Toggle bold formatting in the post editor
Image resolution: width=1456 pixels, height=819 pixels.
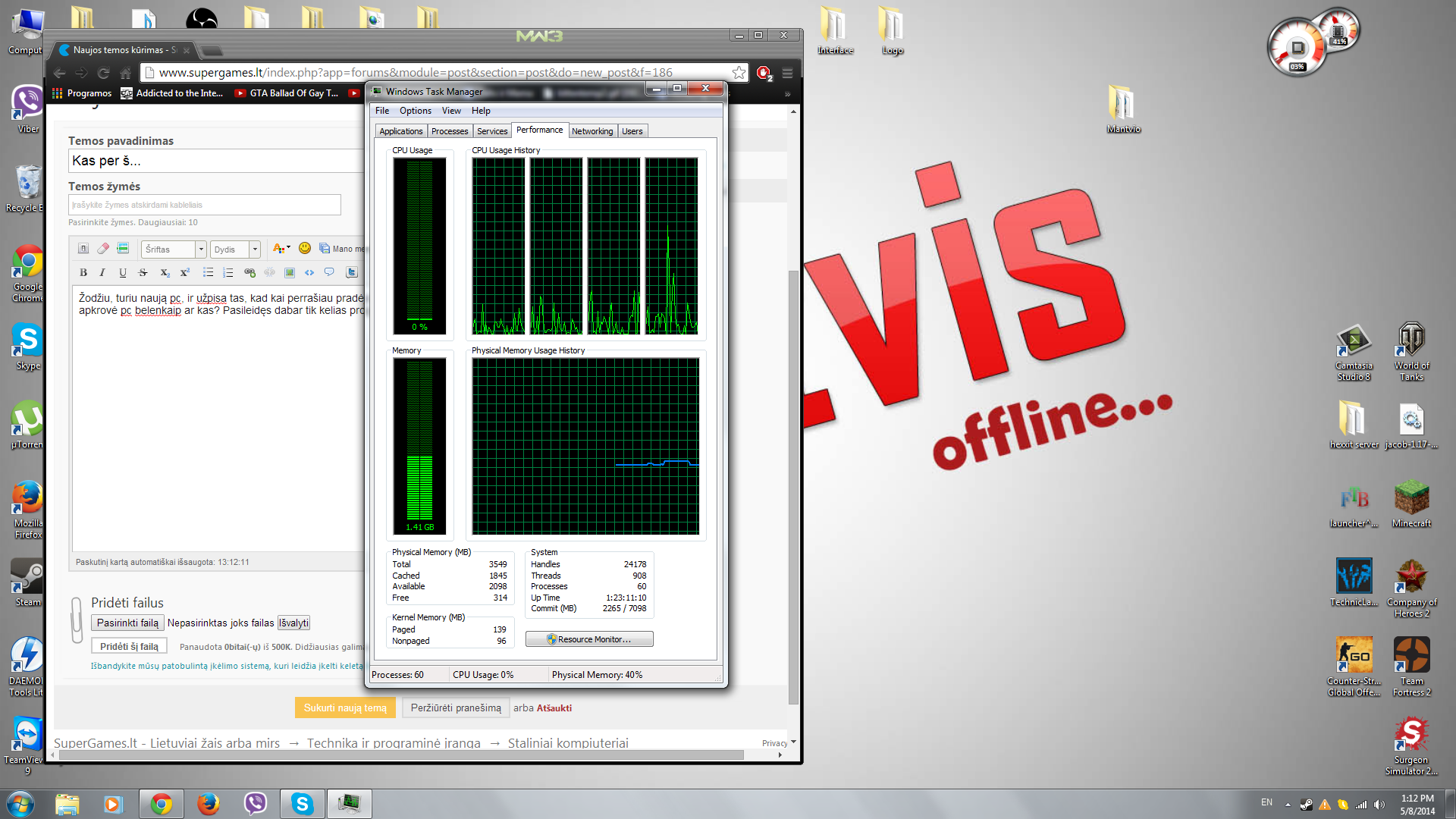click(x=83, y=272)
